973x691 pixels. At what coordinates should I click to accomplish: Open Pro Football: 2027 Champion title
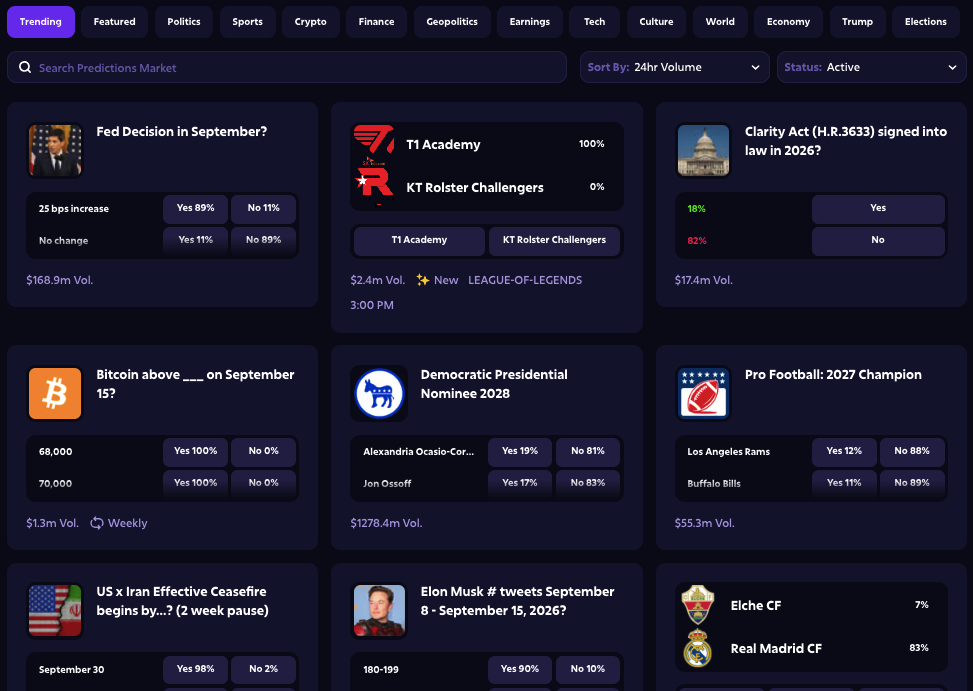pos(833,375)
